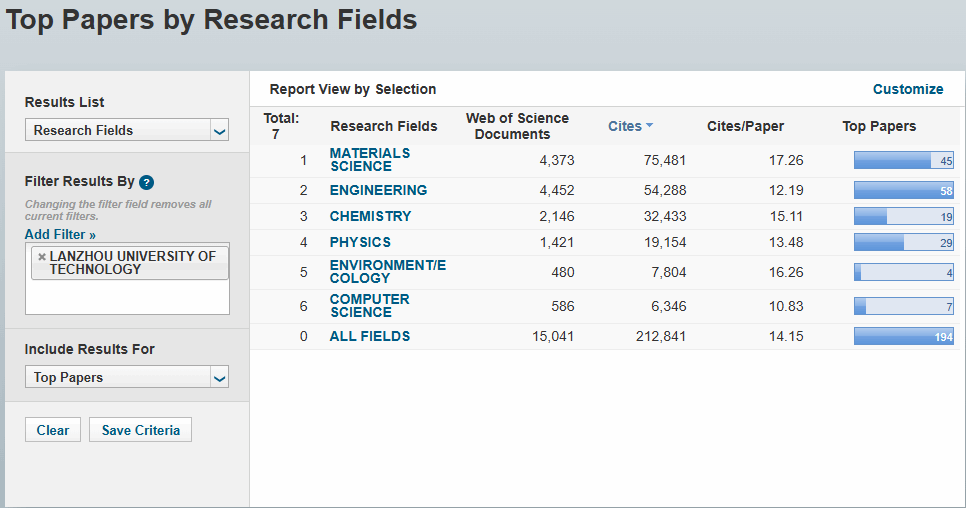Expand the Include Results For Top Papers dropdown
This screenshot has height=508, width=966.
127,377
